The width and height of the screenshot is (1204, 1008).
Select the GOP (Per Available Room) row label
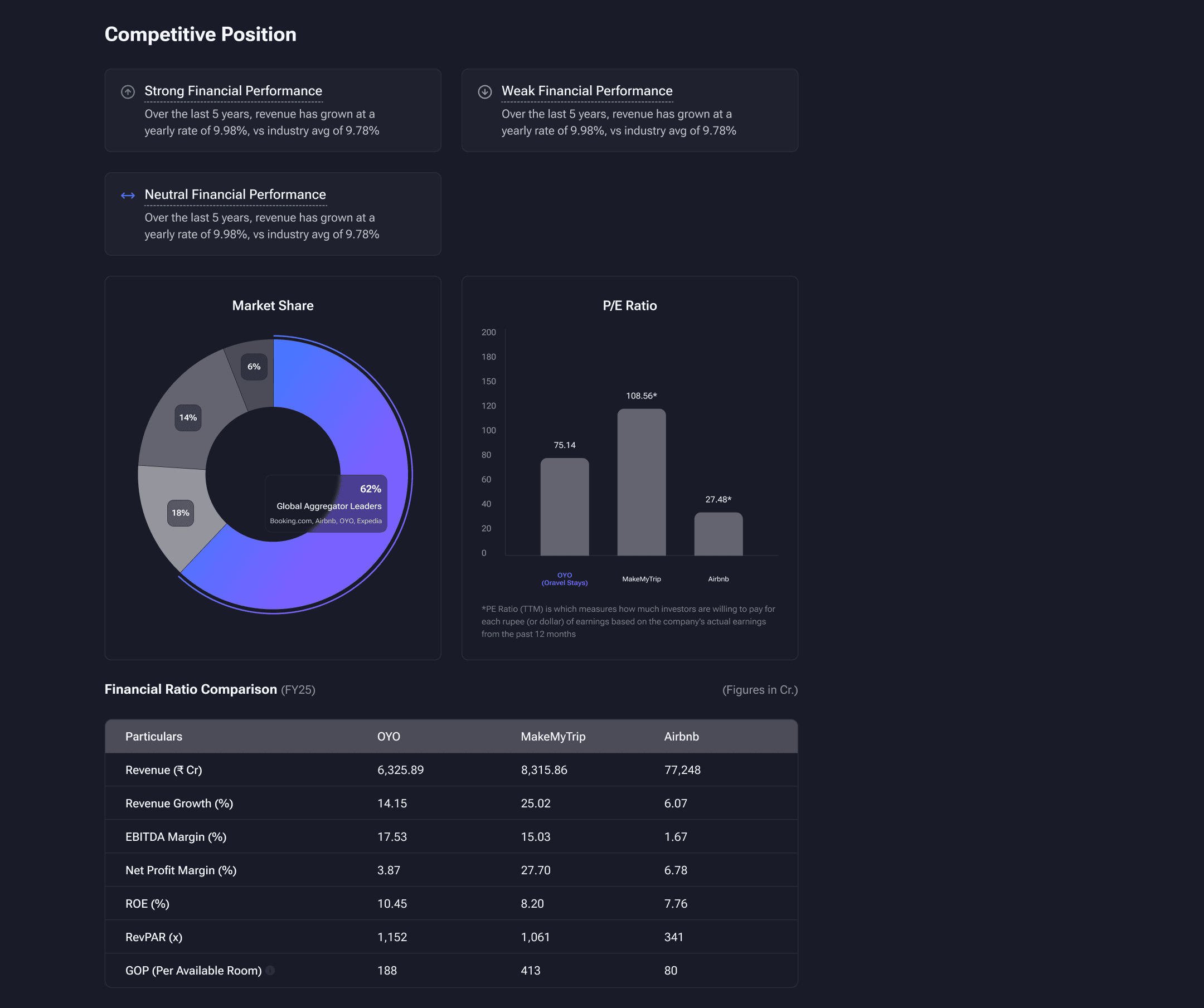(193, 970)
